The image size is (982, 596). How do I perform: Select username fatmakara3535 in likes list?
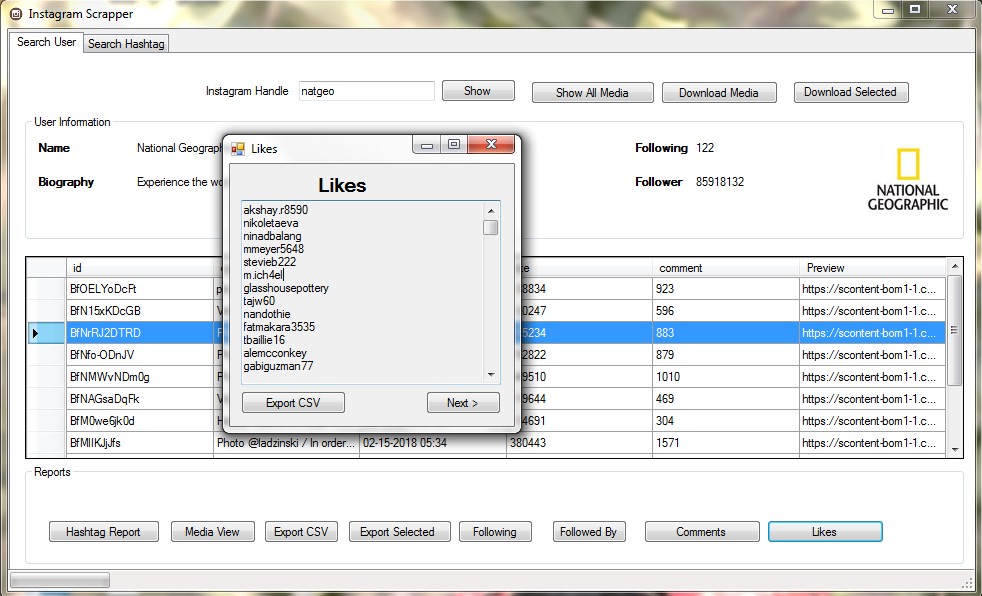tap(279, 327)
